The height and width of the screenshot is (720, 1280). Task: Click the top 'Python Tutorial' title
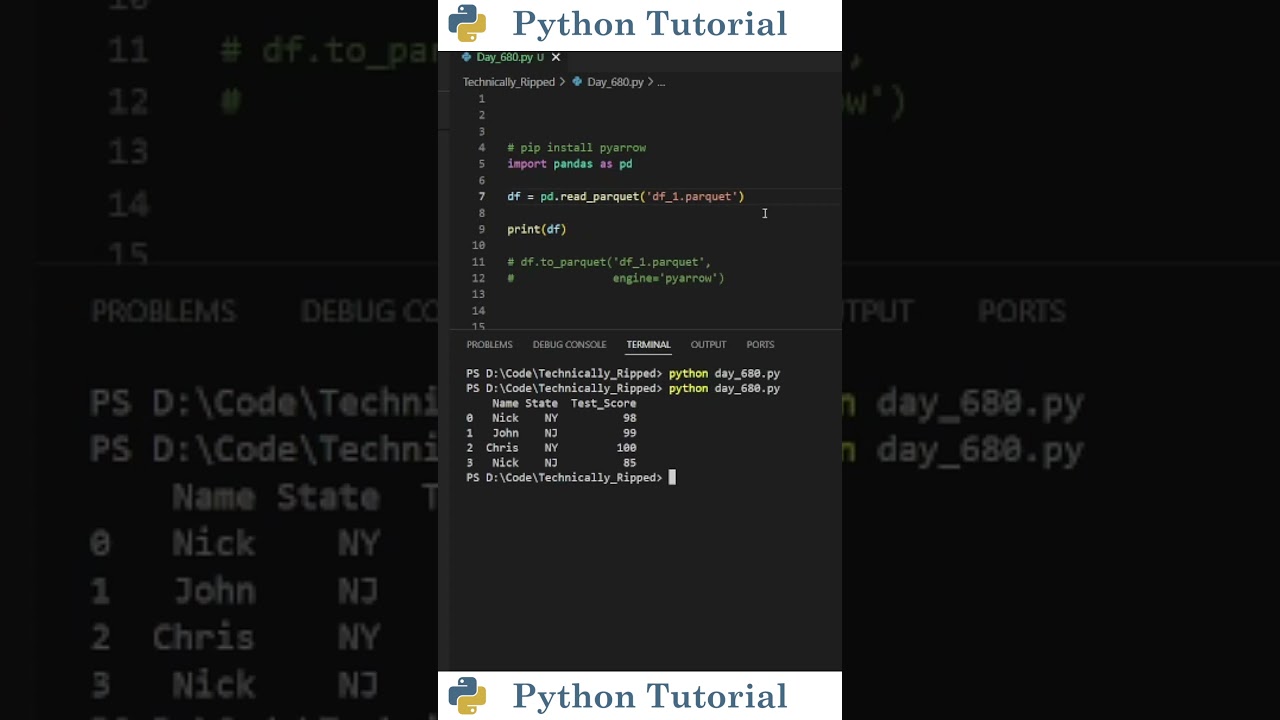pos(650,23)
